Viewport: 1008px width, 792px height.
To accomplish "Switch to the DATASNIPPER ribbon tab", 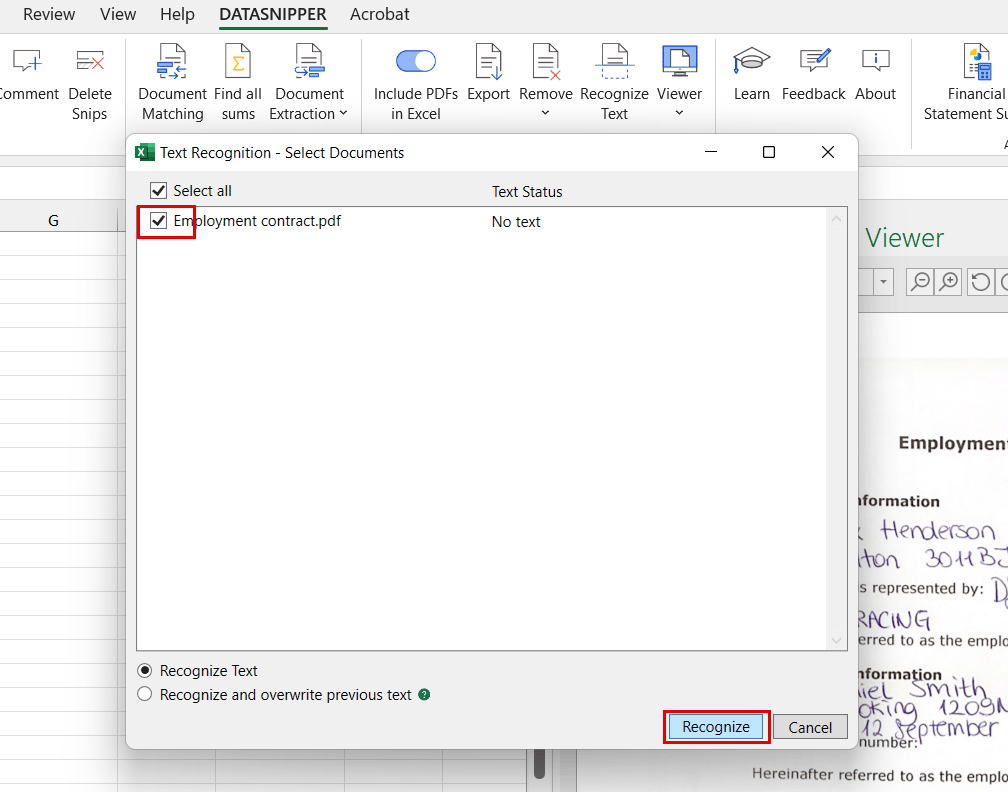I will (273, 15).
